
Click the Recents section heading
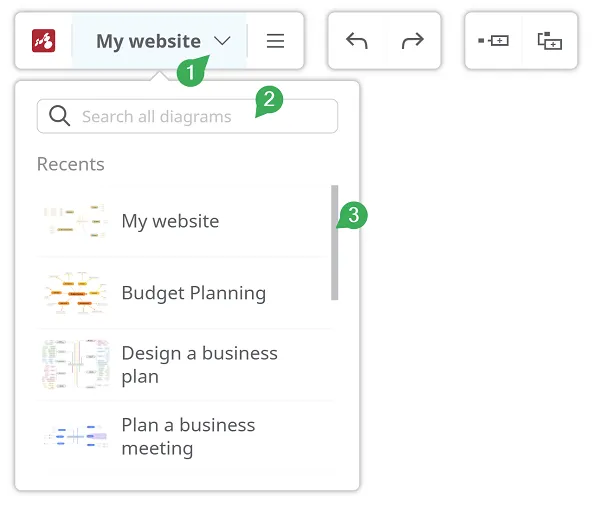point(70,164)
